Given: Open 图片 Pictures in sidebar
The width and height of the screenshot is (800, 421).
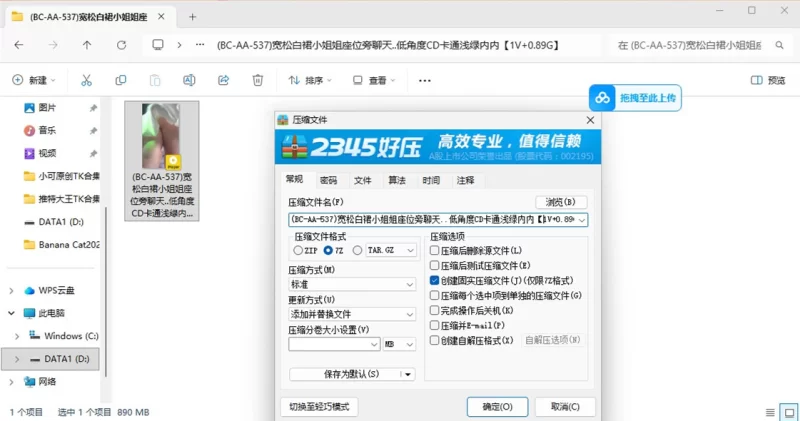Looking at the screenshot, I should click(x=47, y=108).
